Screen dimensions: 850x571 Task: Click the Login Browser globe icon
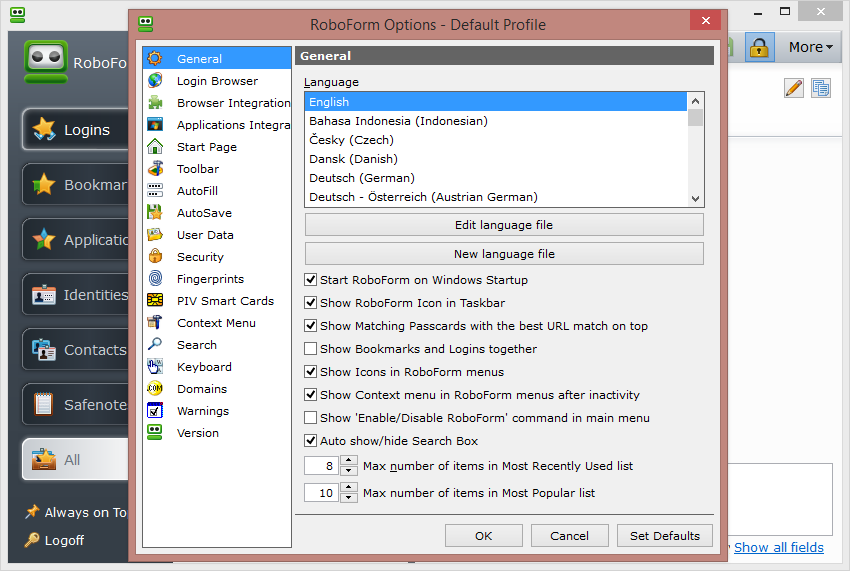point(155,80)
